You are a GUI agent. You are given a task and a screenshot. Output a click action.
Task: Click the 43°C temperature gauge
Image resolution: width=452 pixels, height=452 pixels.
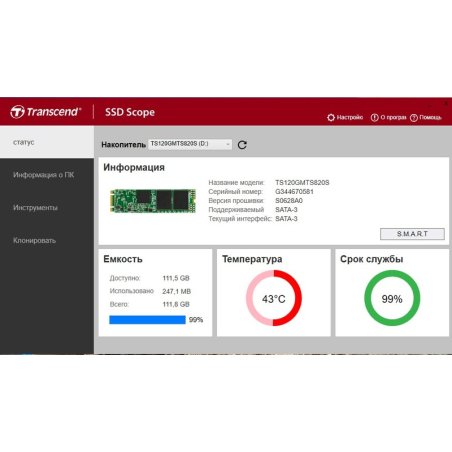click(x=274, y=298)
